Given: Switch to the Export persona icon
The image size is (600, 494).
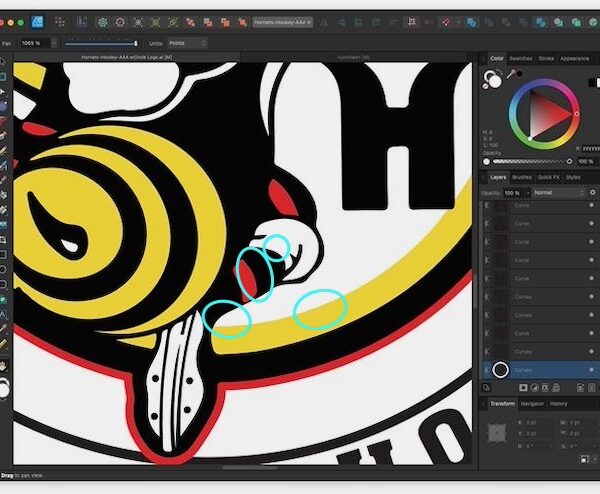Looking at the screenshot, I should pos(81,23).
